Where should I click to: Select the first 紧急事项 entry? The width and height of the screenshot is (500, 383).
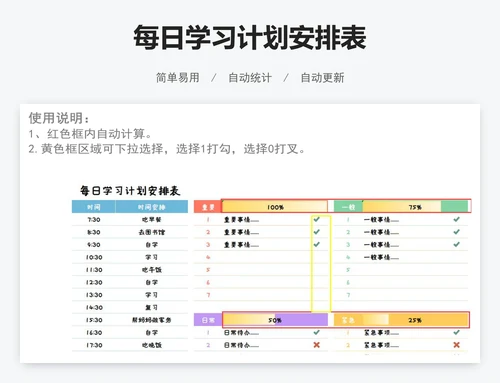[381, 333]
